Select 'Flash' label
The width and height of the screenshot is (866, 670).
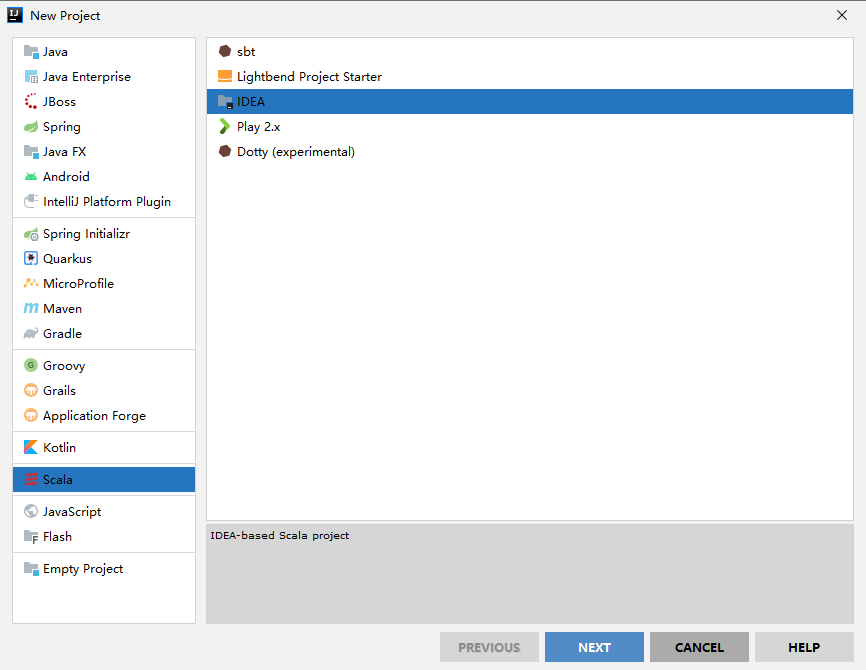[x=57, y=536]
